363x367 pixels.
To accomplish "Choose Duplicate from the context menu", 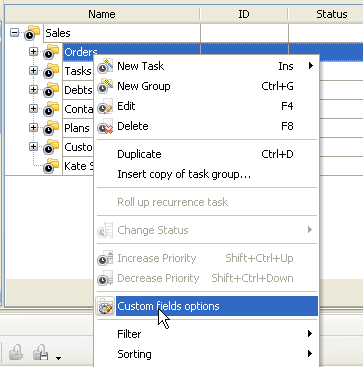I will click(207, 154).
